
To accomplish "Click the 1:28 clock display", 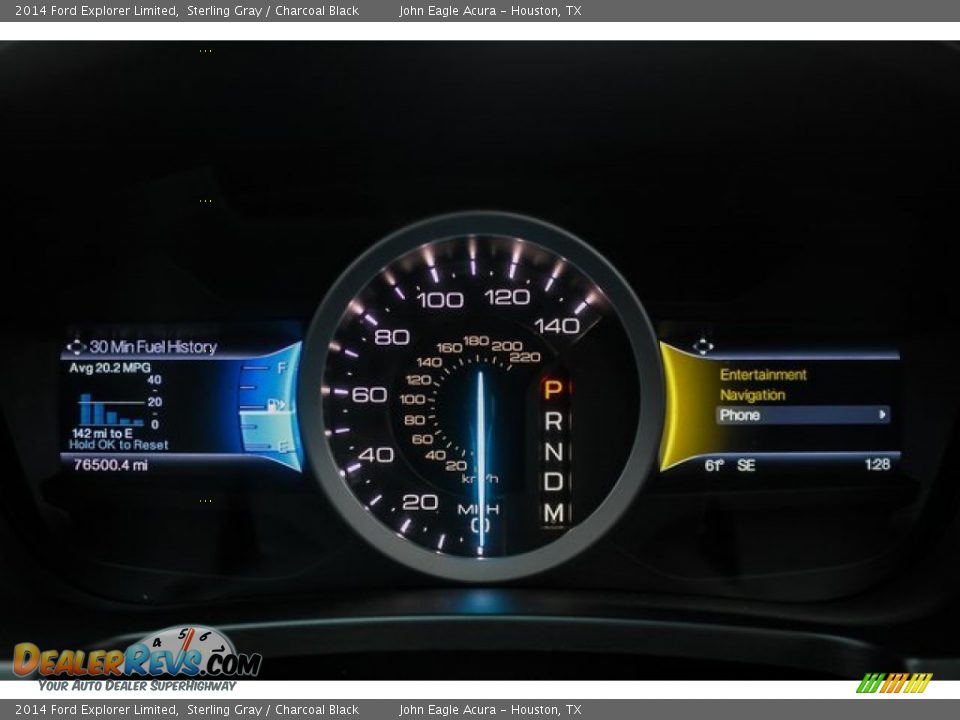I will pyautogui.click(x=877, y=464).
